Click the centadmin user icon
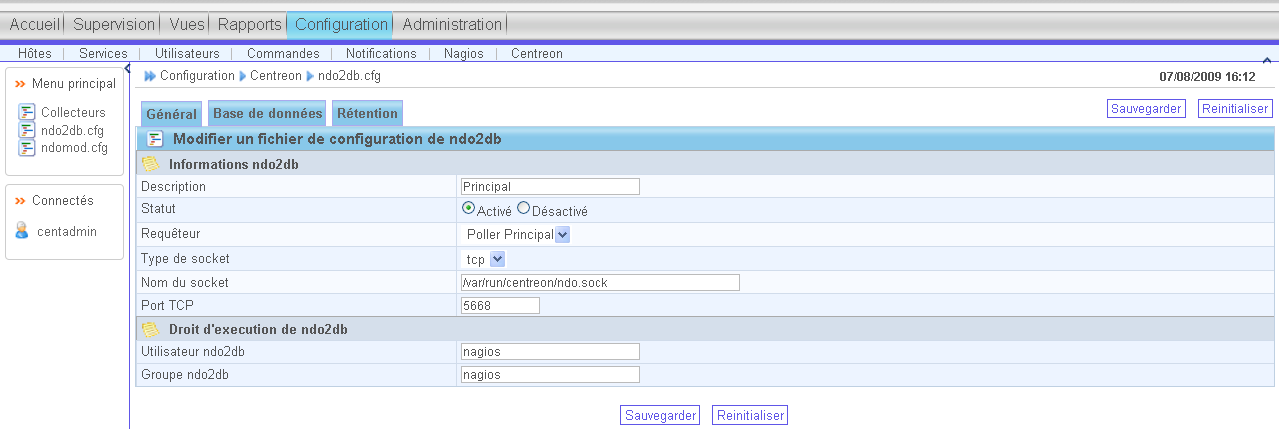Viewport: 1279px width, 429px height. pos(22,231)
